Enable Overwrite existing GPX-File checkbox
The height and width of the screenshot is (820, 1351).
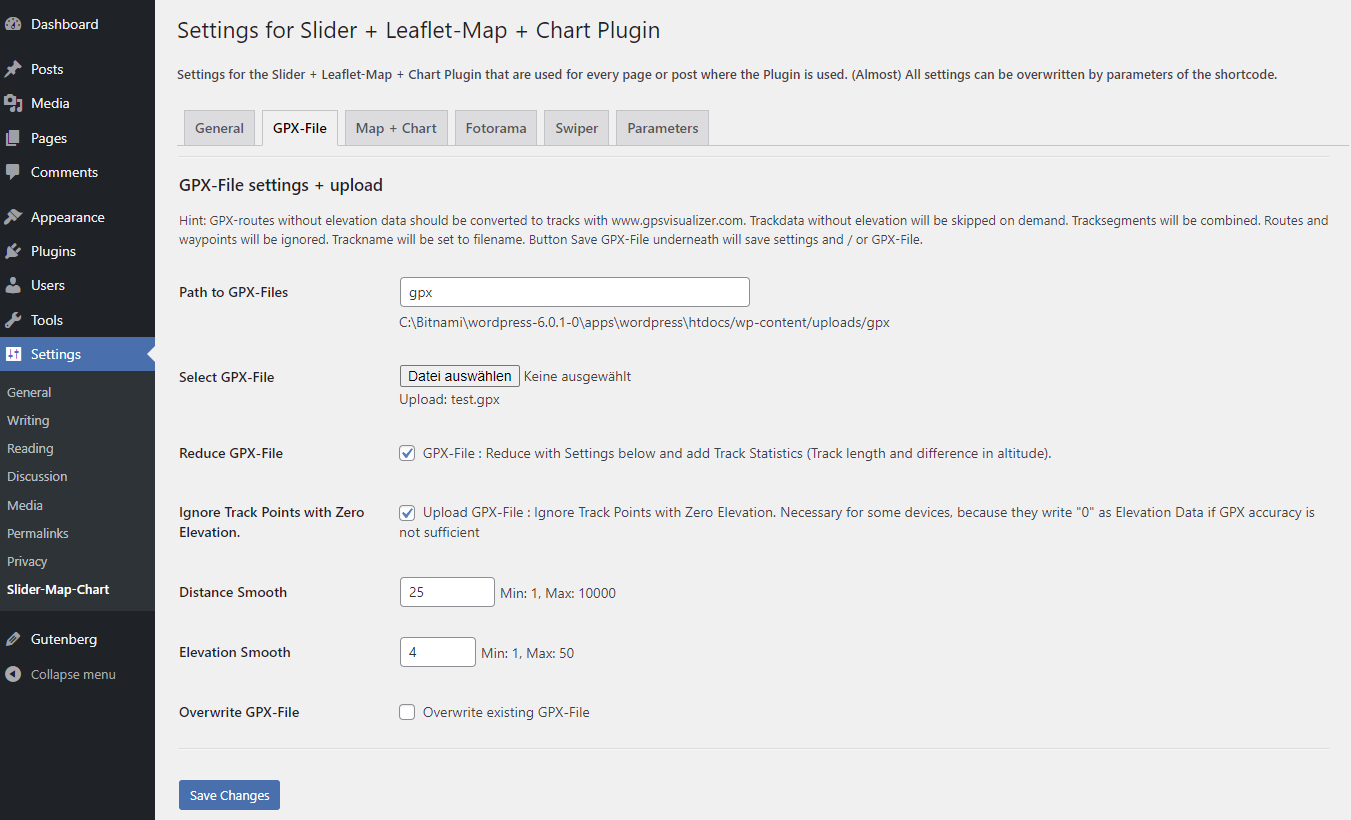click(x=407, y=712)
